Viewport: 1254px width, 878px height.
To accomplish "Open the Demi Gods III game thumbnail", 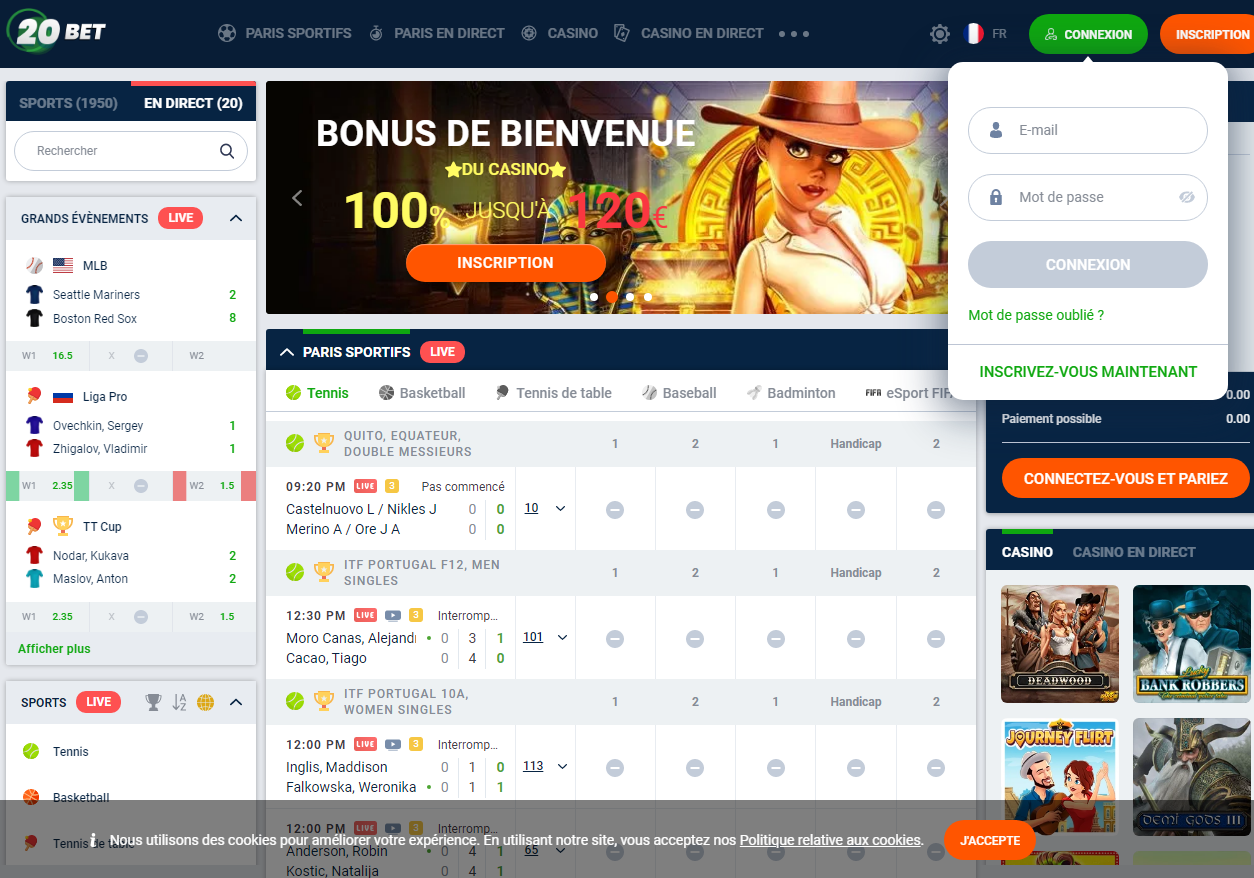I will 1192,777.
